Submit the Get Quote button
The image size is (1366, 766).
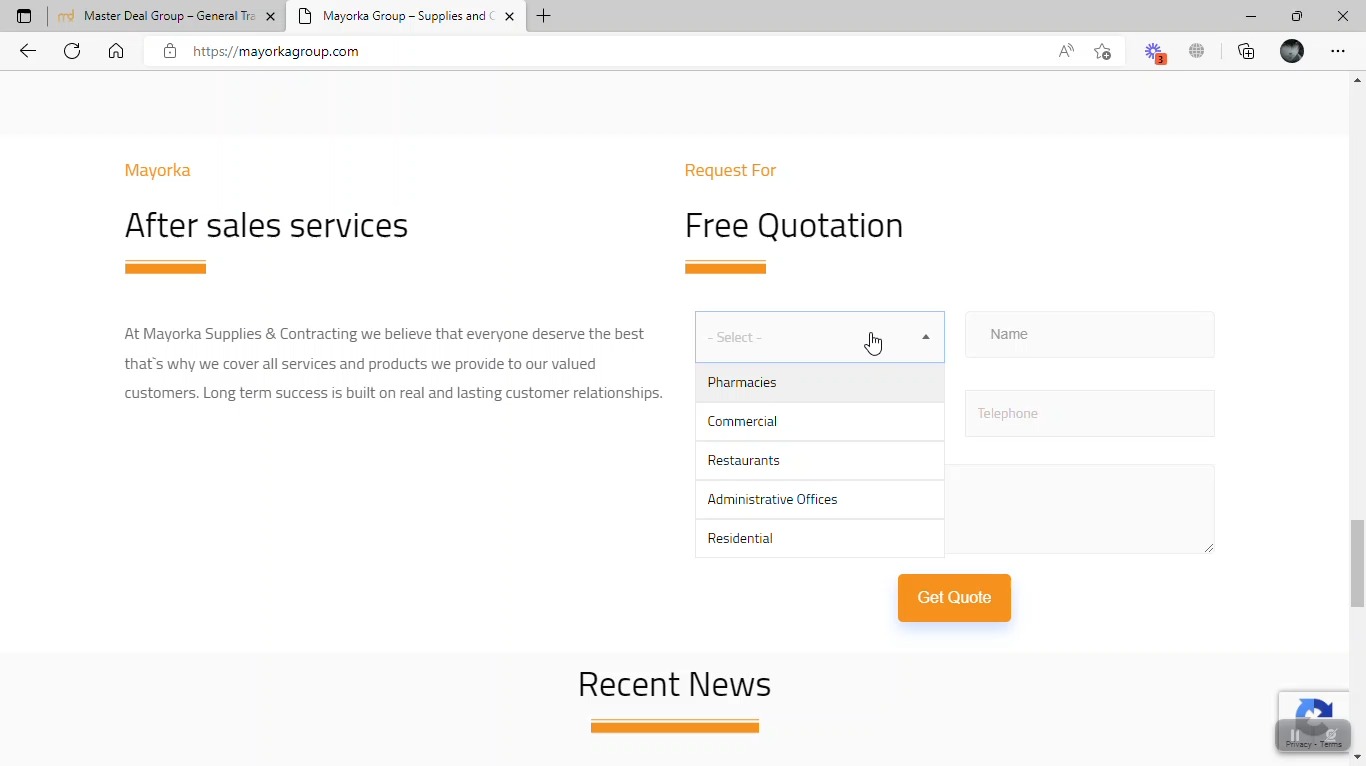tap(954, 598)
